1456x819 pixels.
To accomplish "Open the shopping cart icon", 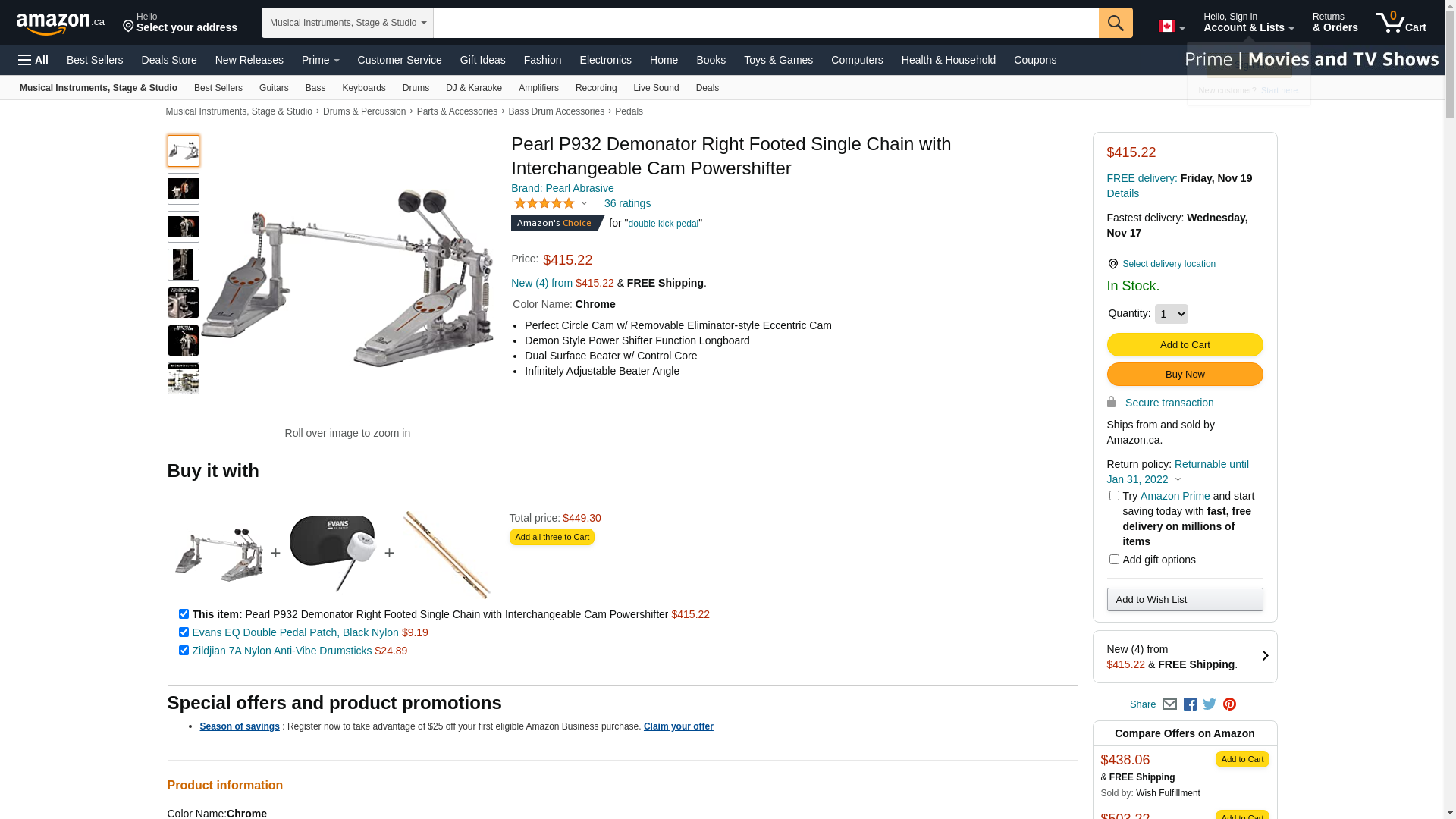I will pyautogui.click(x=1401, y=23).
